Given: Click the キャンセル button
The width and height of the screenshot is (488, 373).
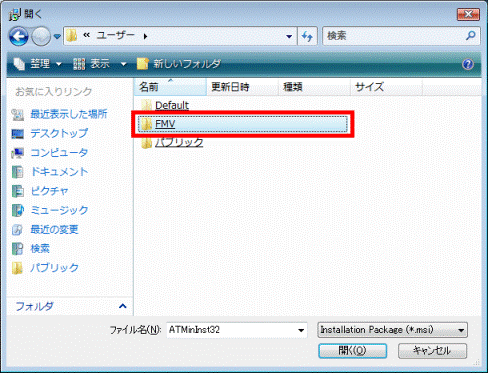Looking at the screenshot, I should [432, 351].
